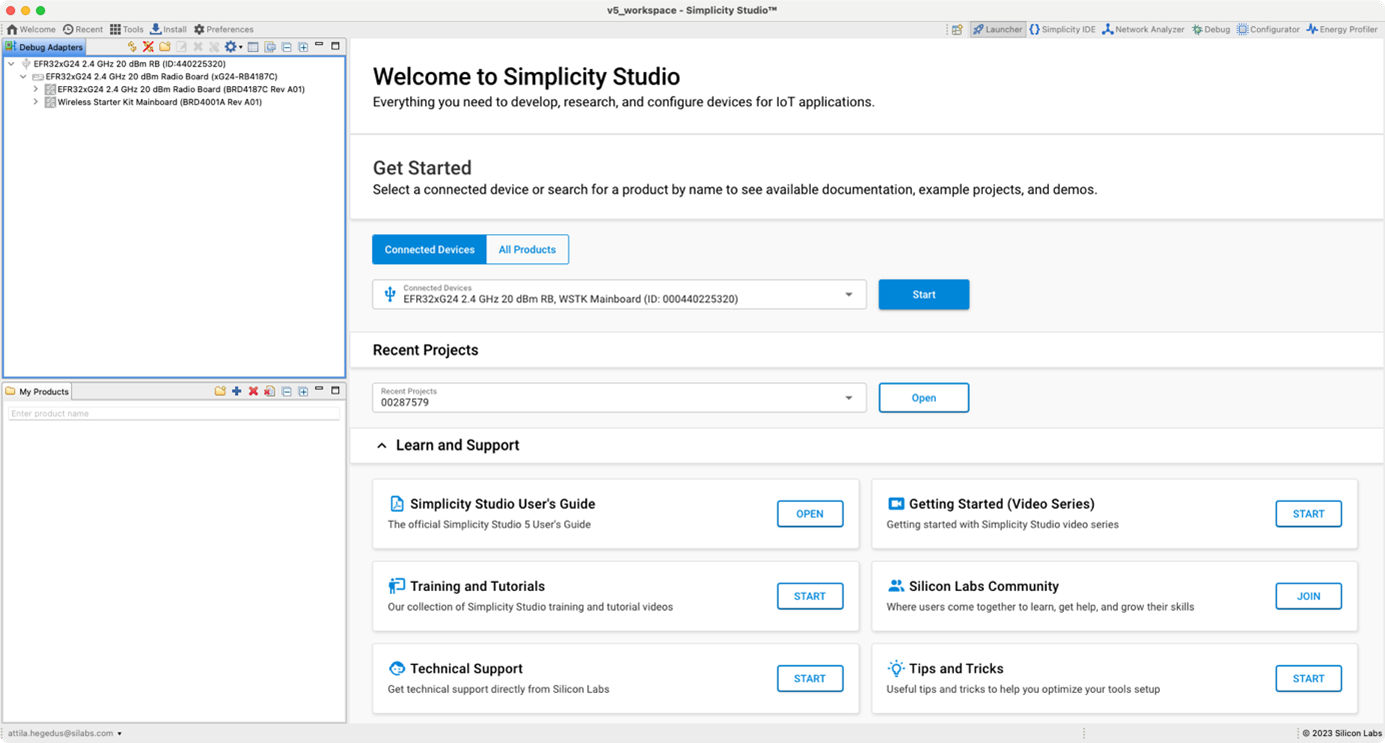Open the Connected Devices dropdown

point(849,293)
